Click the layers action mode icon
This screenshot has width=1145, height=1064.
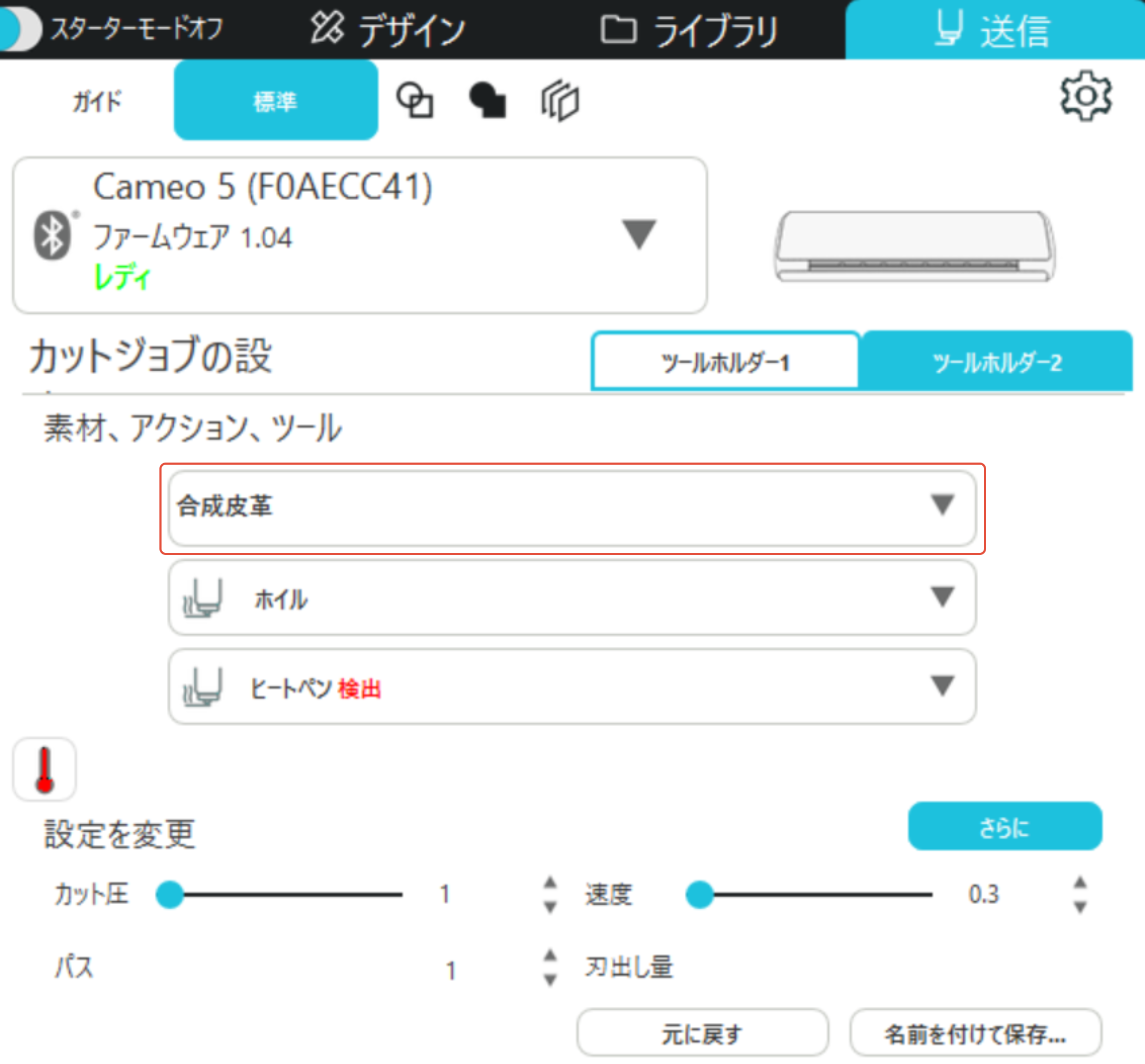560,101
